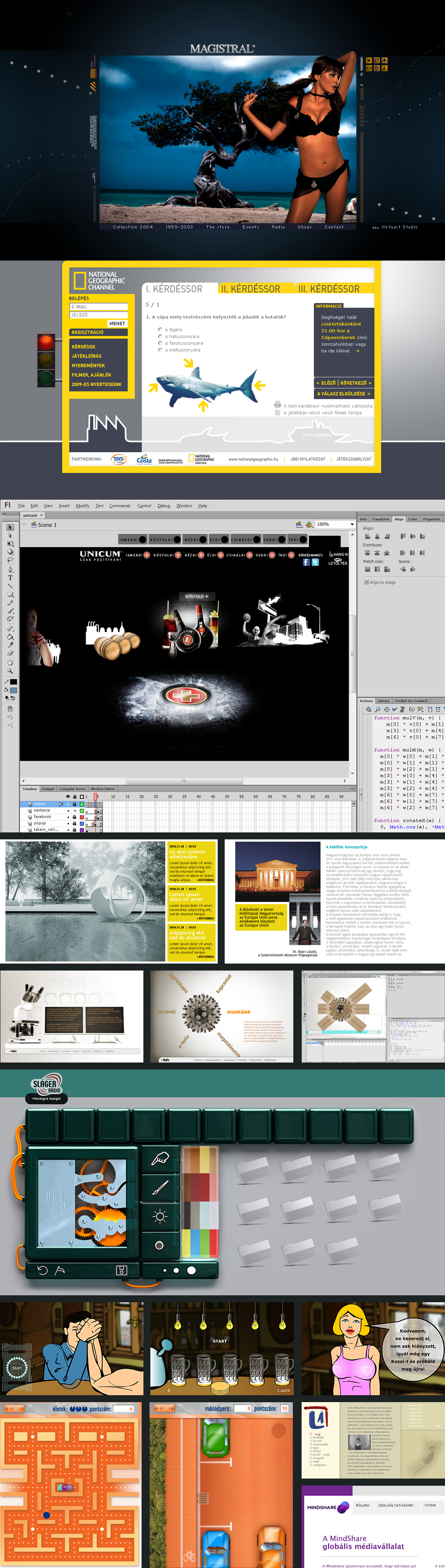Screen dimensions: 445x1568
Task: Click the E-MAIL input field
Action: (99, 307)
